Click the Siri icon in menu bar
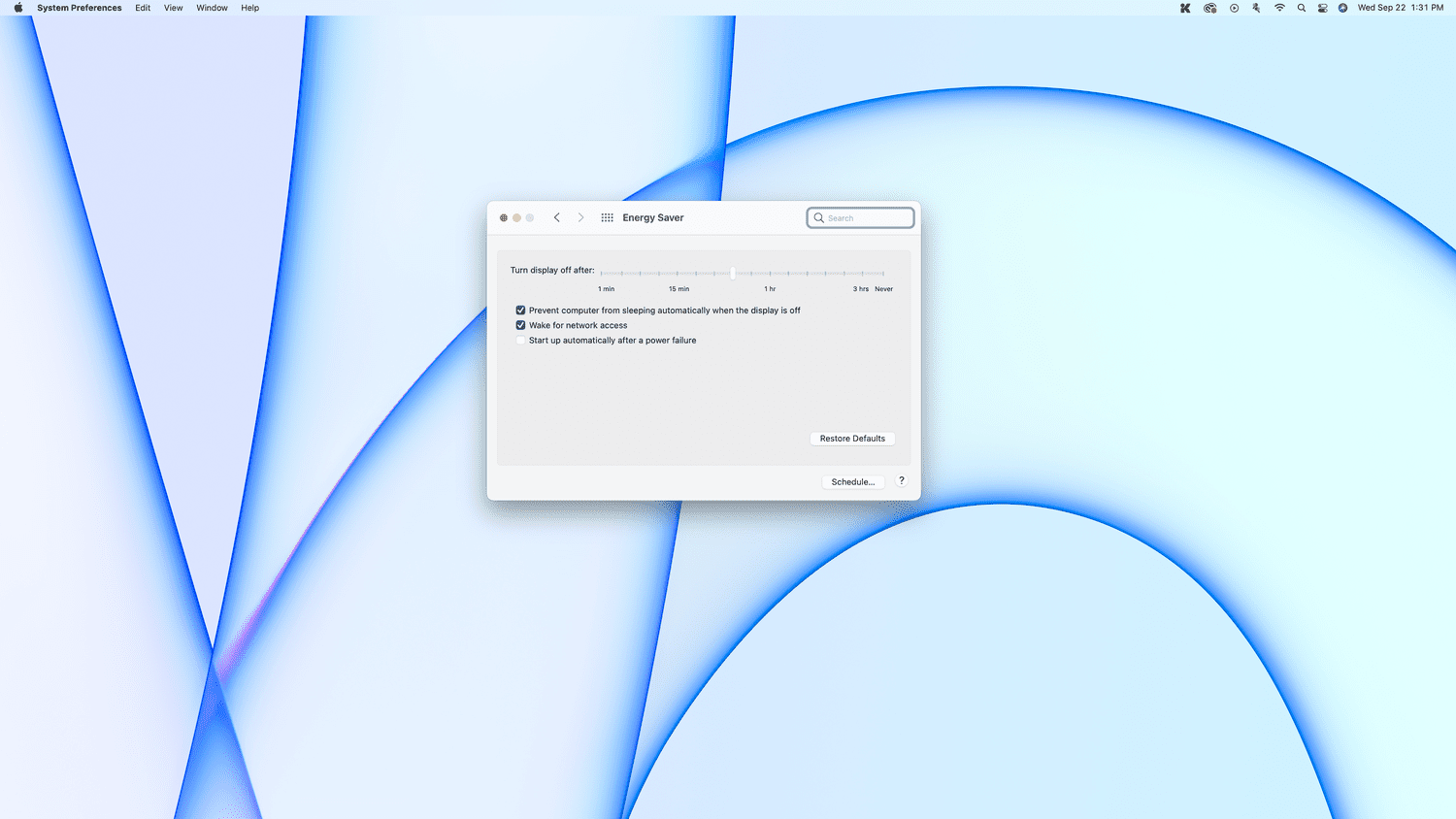 [x=1342, y=8]
